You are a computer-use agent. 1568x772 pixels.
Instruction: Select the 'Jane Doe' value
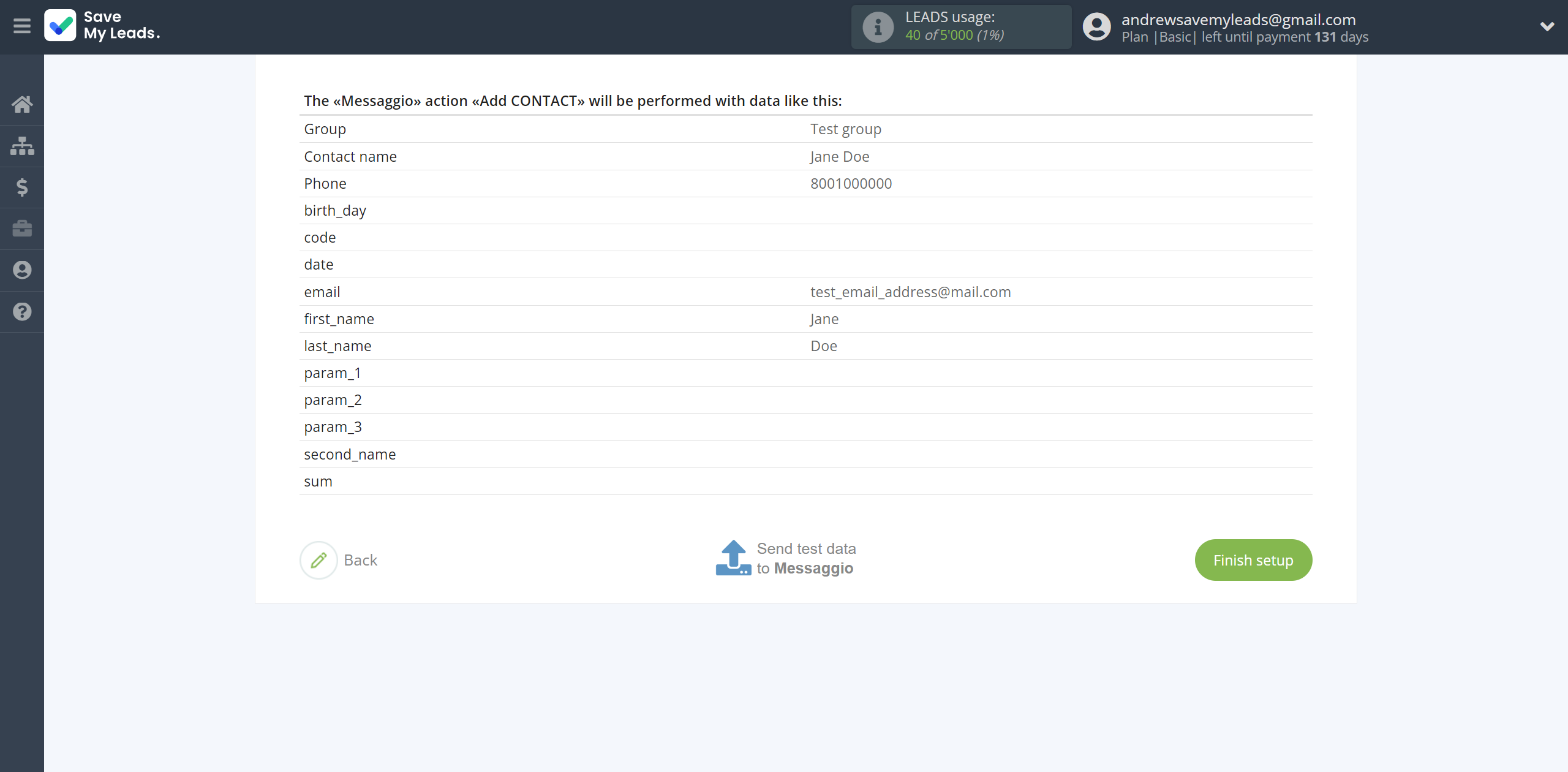tap(840, 157)
